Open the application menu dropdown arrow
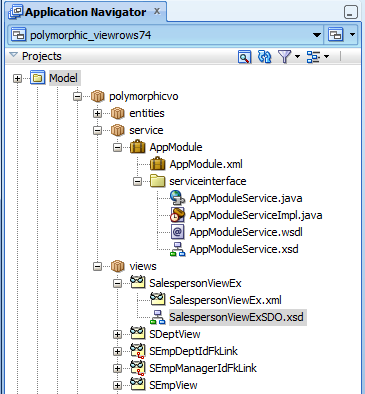The image size is (365, 394). 352,35
